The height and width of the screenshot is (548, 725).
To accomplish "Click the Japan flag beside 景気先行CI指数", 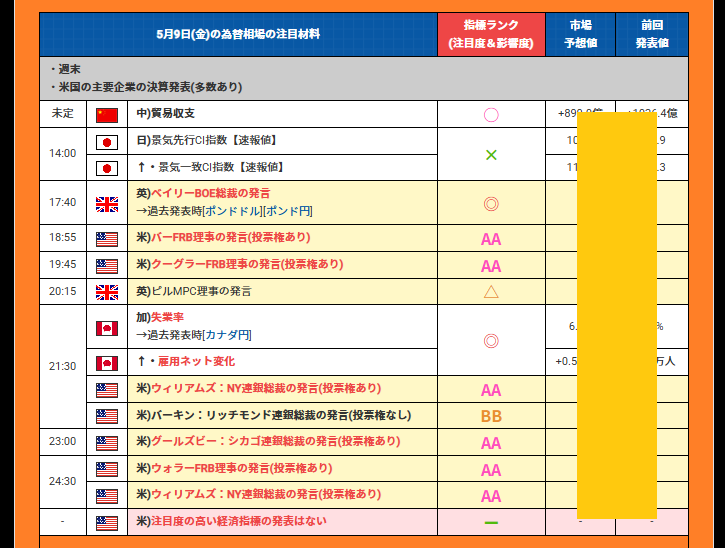I will (107, 142).
